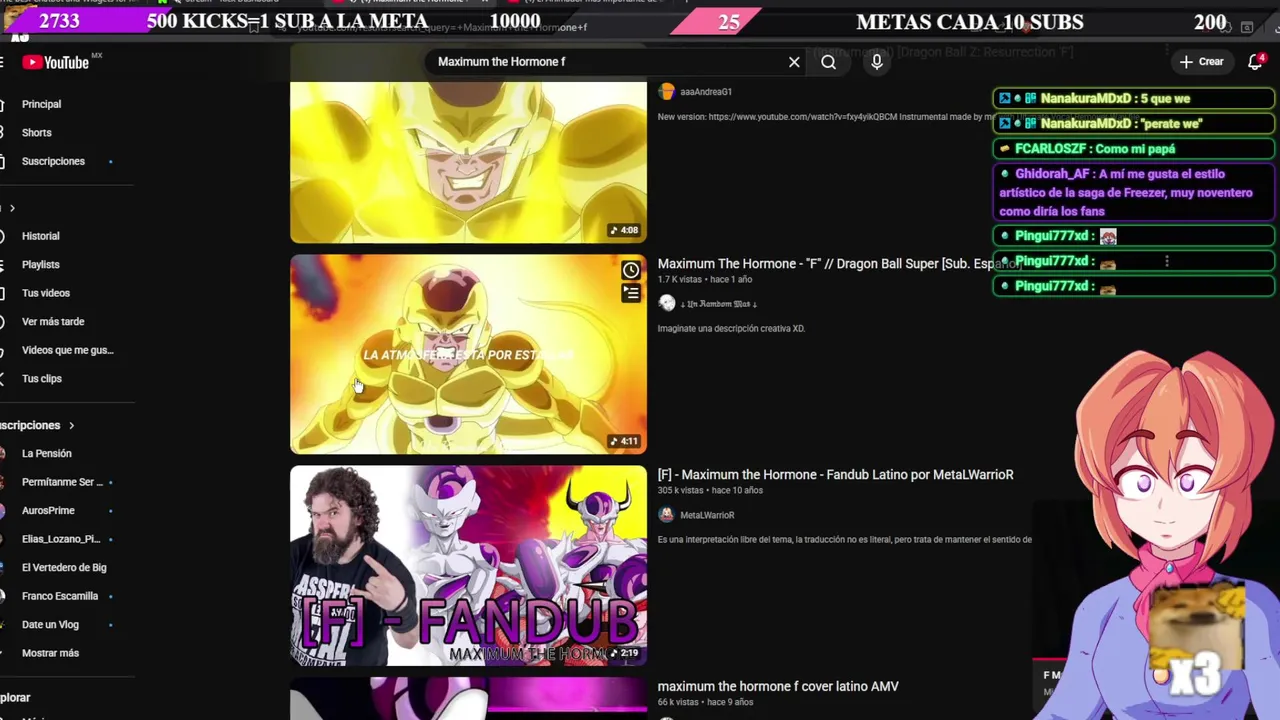The height and width of the screenshot is (720, 1280).
Task: Open title "Maximum The Hormone - F // Dragon Ball Super"
Action: tap(838, 264)
